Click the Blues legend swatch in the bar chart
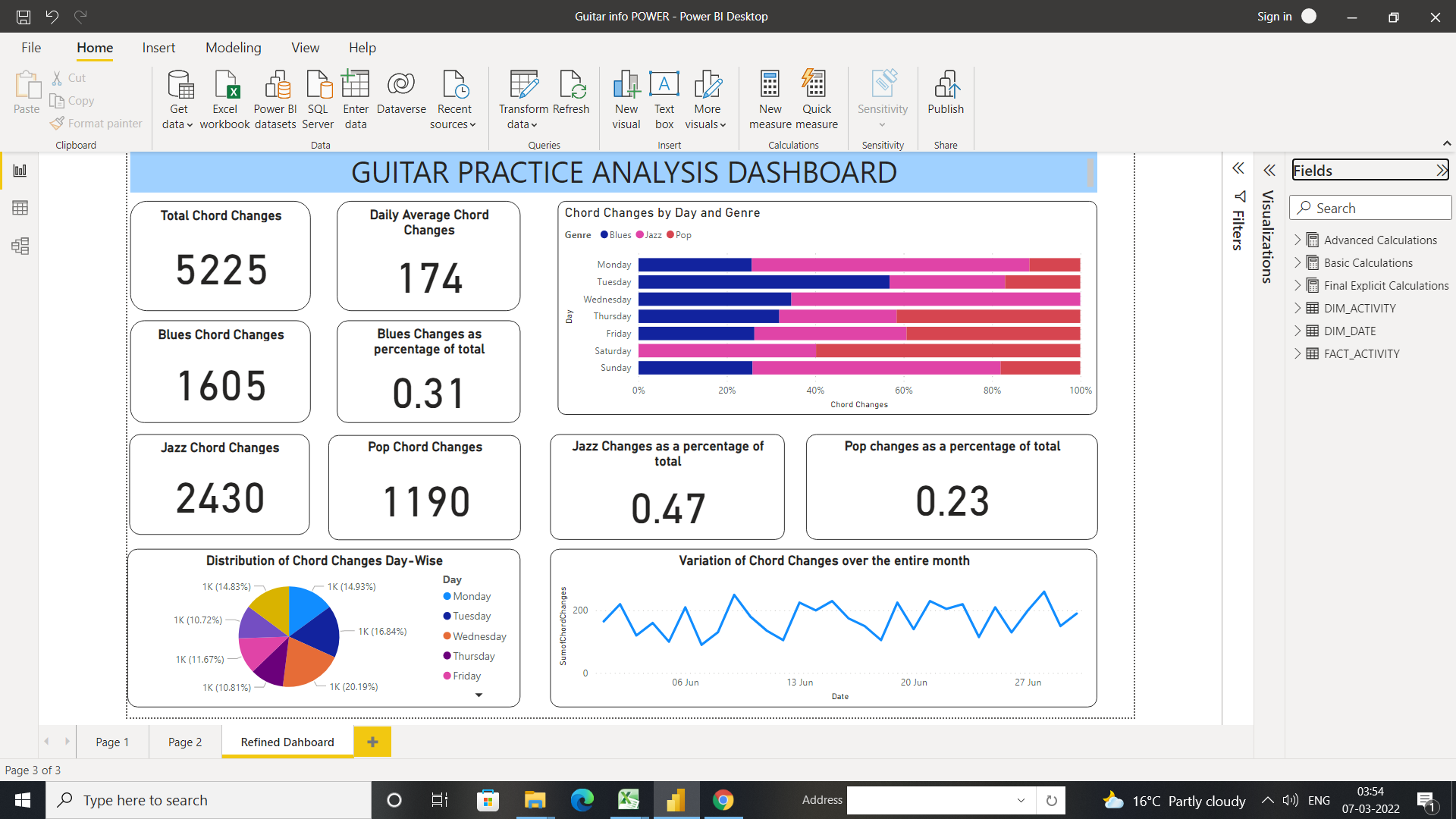The height and width of the screenshot is (819, 1456). 604,235
